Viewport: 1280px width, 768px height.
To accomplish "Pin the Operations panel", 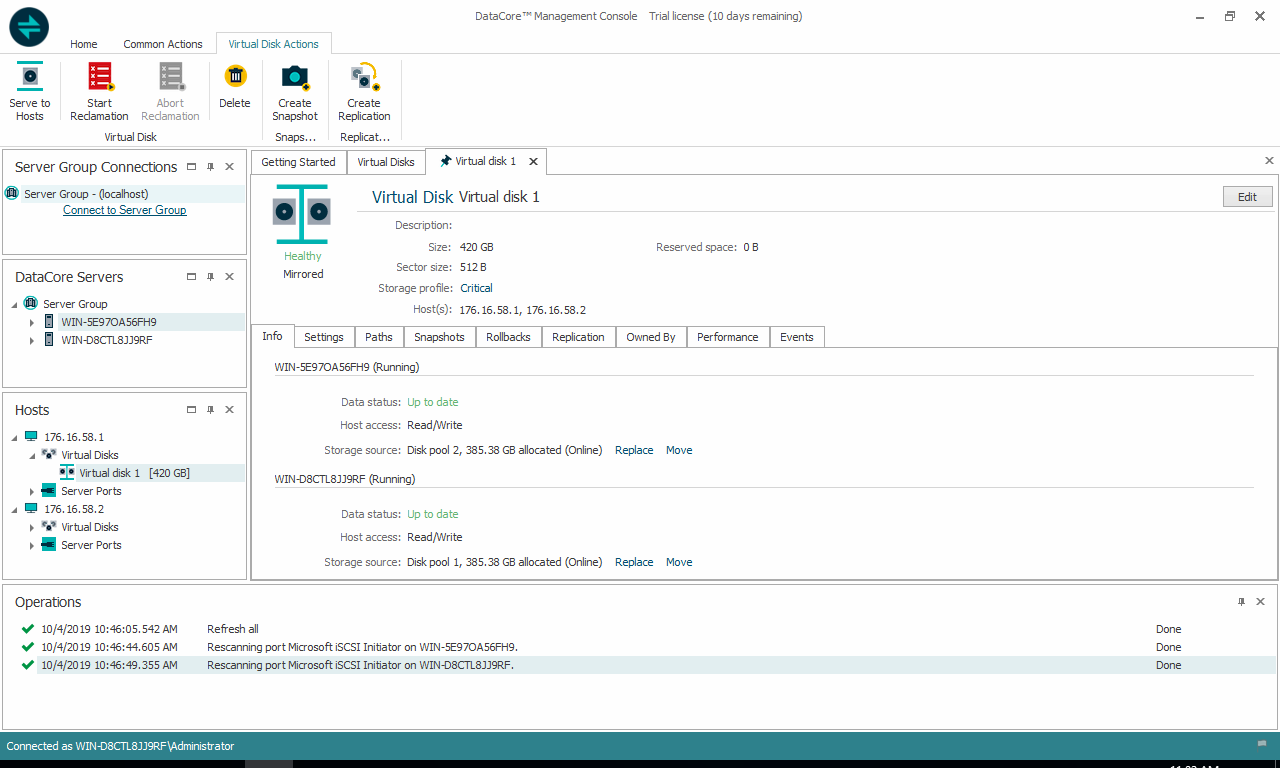I will point(1242,602).
